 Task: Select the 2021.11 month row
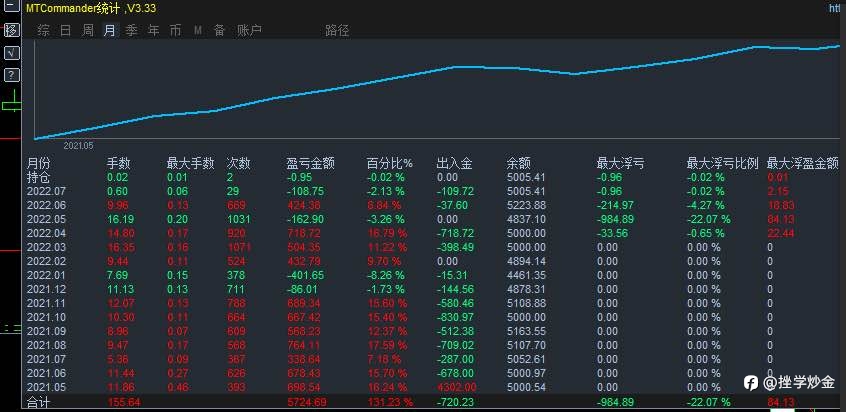coord(433,304)
